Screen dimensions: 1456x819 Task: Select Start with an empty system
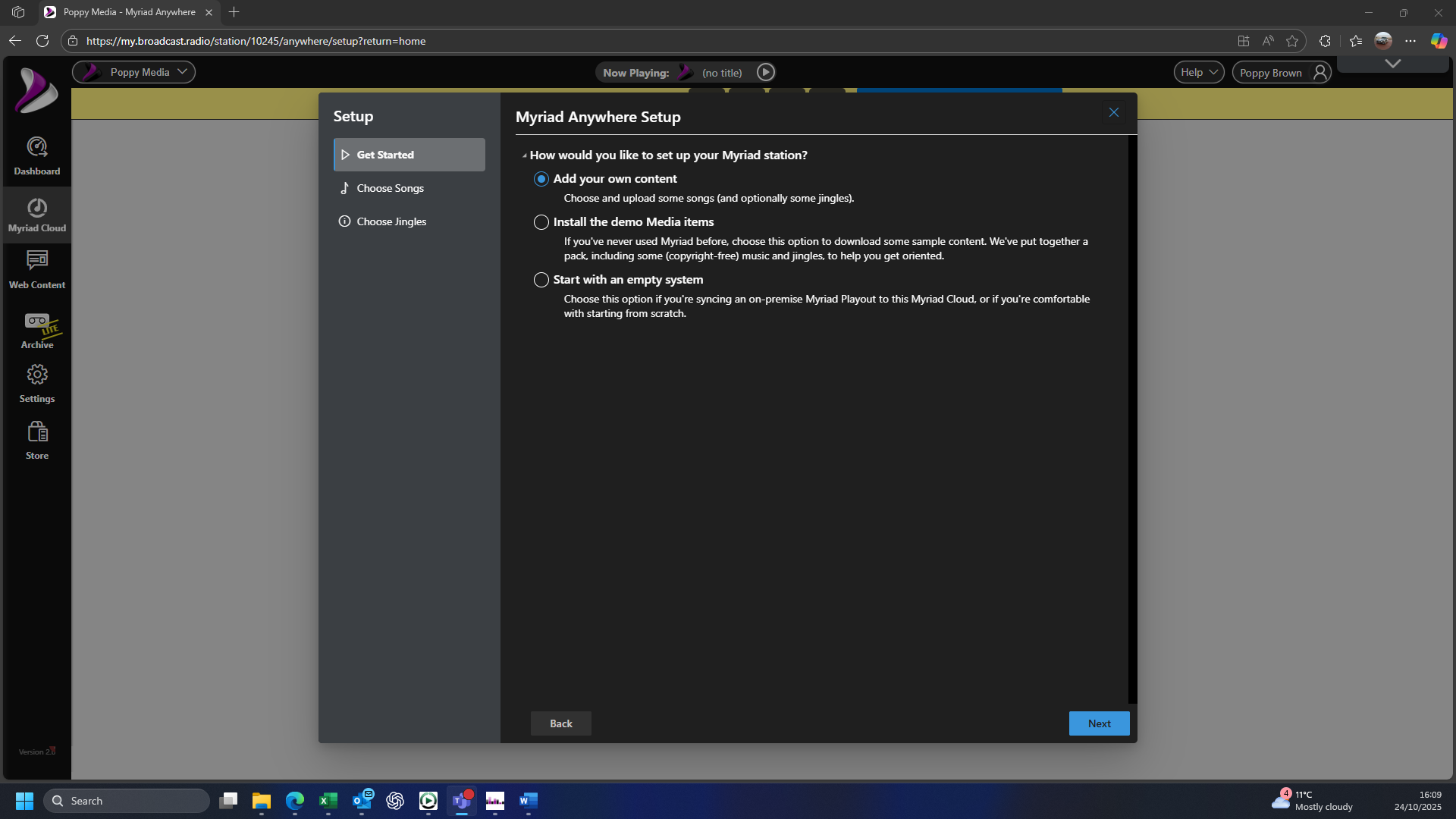tap(541, 280)
